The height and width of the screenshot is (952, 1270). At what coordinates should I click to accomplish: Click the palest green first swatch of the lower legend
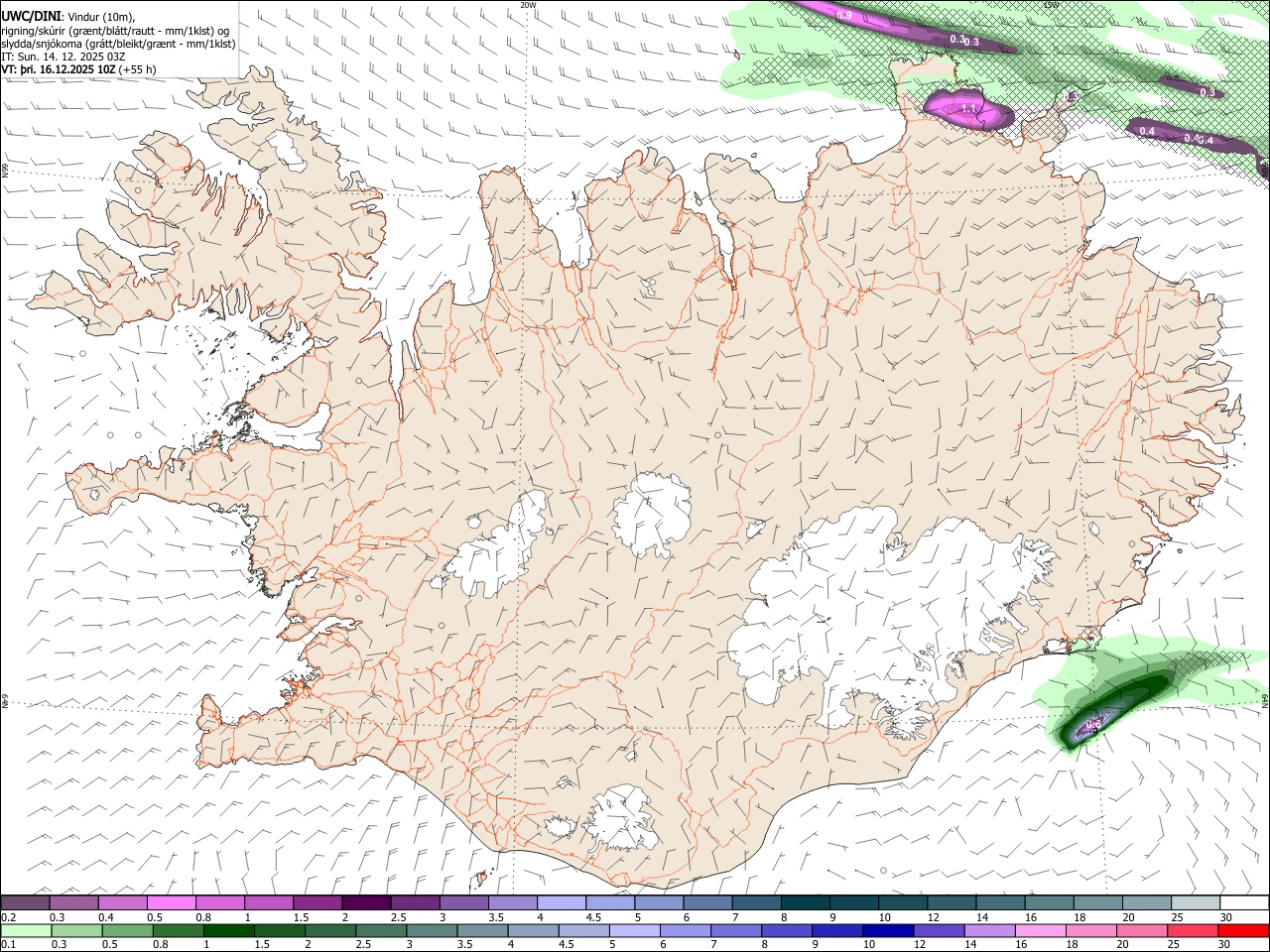click(26, 931)
